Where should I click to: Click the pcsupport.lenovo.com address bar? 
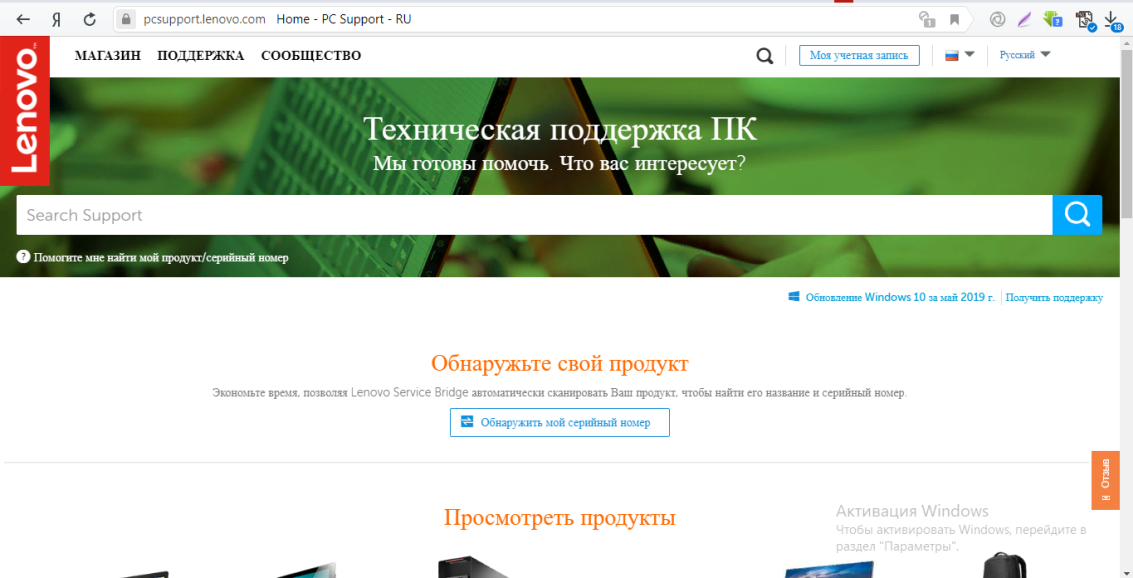[204, 20]
